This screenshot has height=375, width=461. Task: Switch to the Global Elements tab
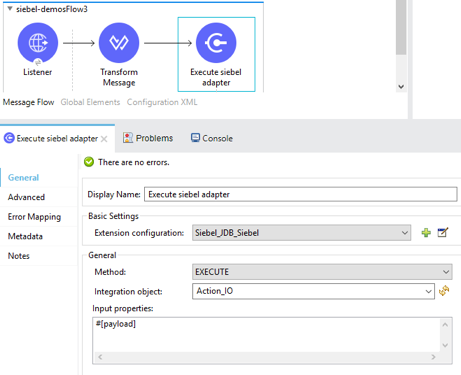(90, 102)
